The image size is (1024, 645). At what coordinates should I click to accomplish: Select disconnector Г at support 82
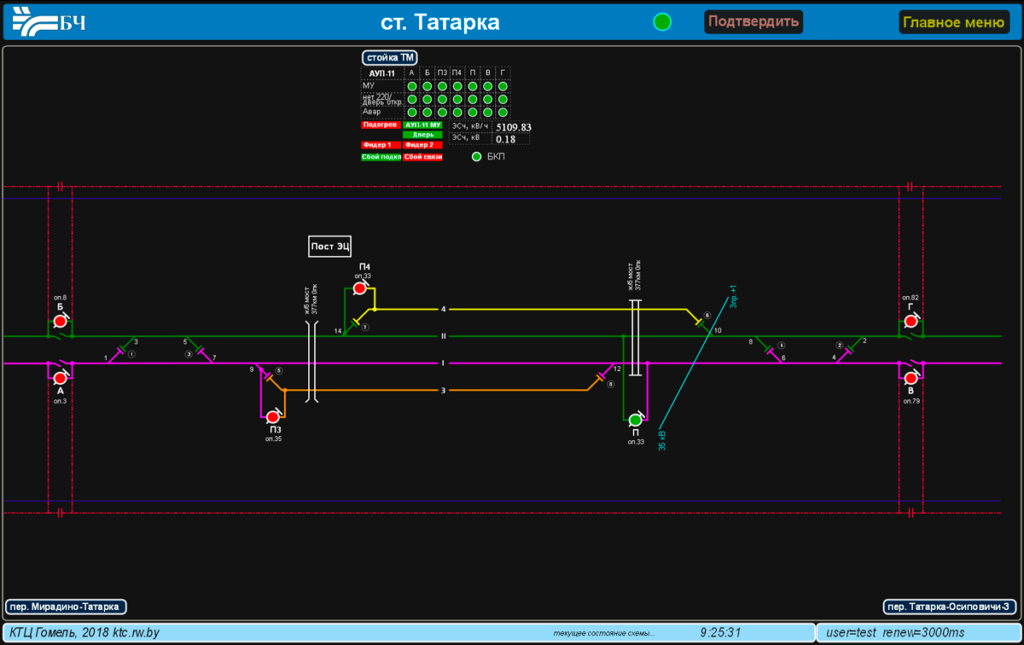[911, 321]
